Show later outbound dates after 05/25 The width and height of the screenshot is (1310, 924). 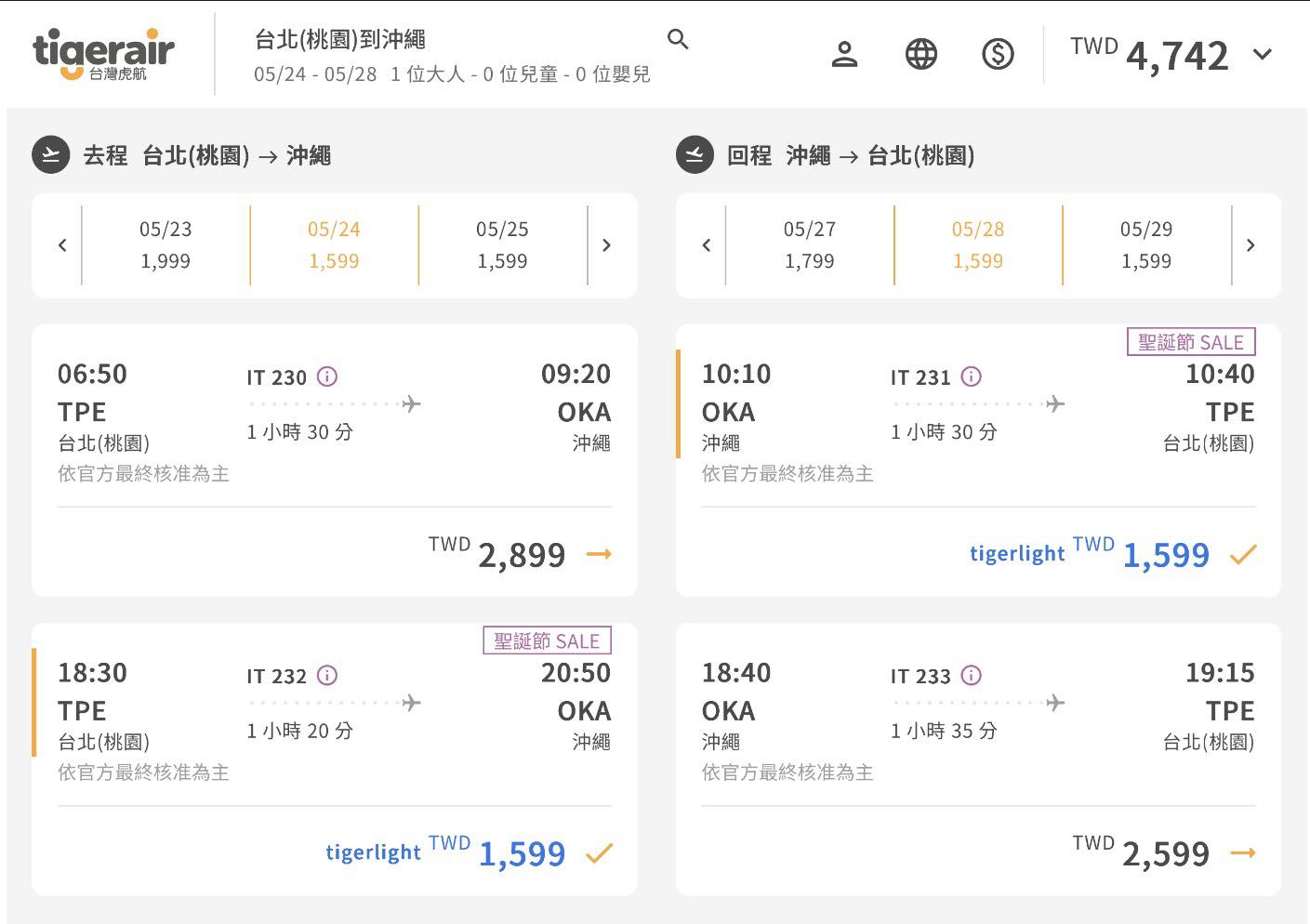pos(606,245)
